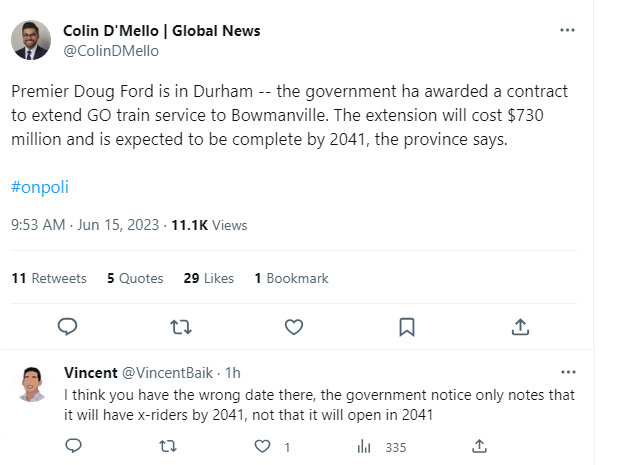Like Colin D'Mello's tweet

pos(294,327)
